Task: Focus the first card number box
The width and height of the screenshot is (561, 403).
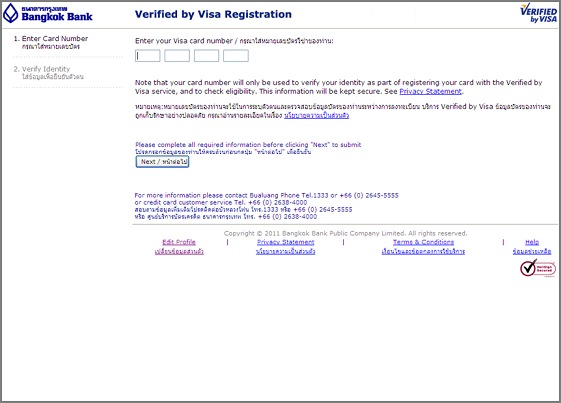Action: [147, 56]
